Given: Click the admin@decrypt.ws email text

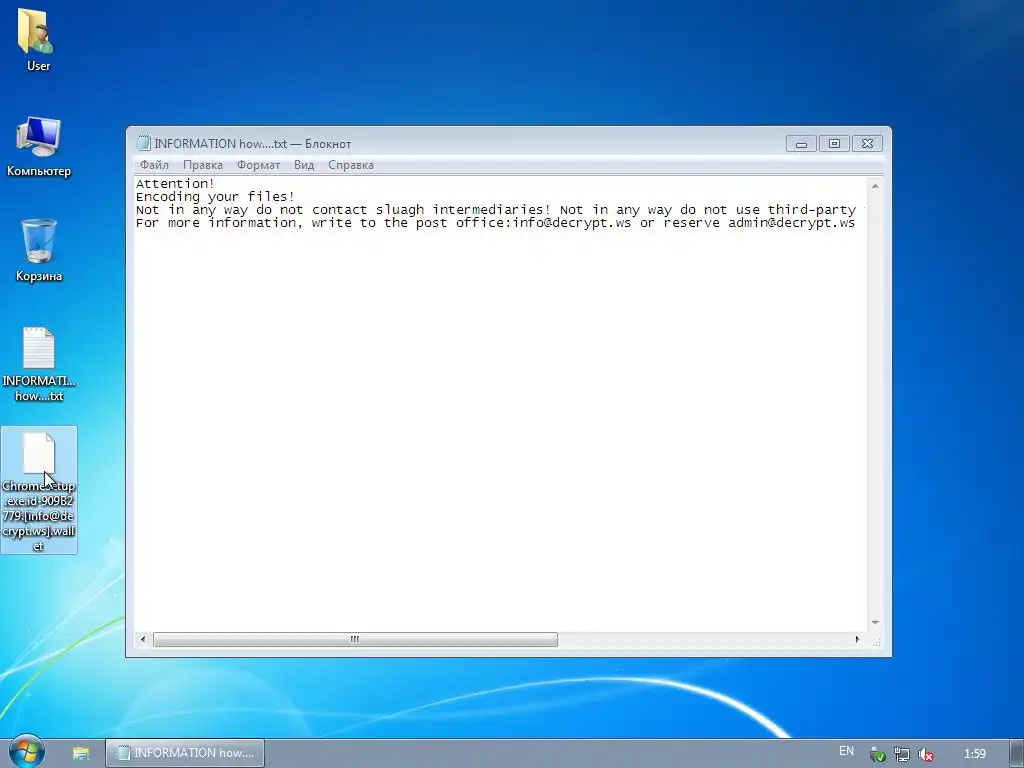Looking at the screenshot, I should point(792,223).
